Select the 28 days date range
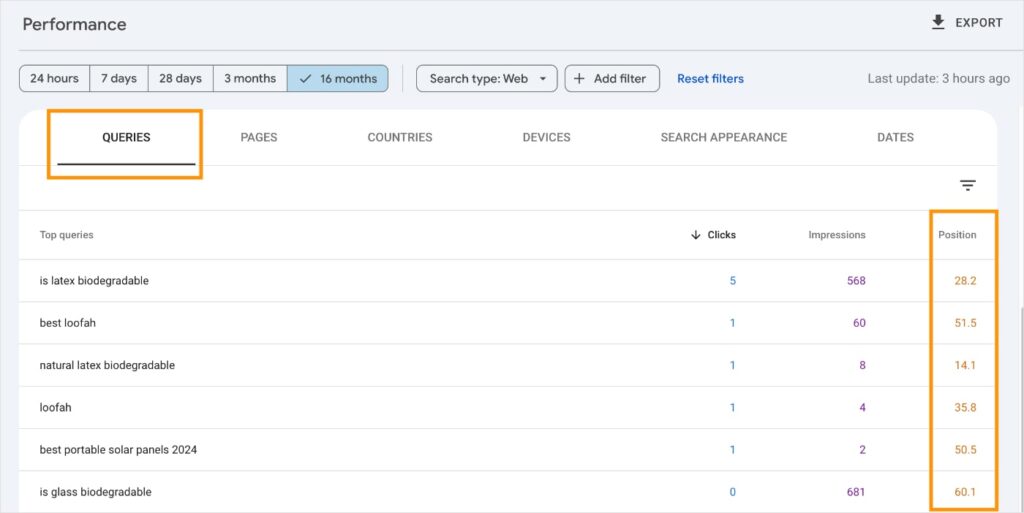 pos(180,78)
